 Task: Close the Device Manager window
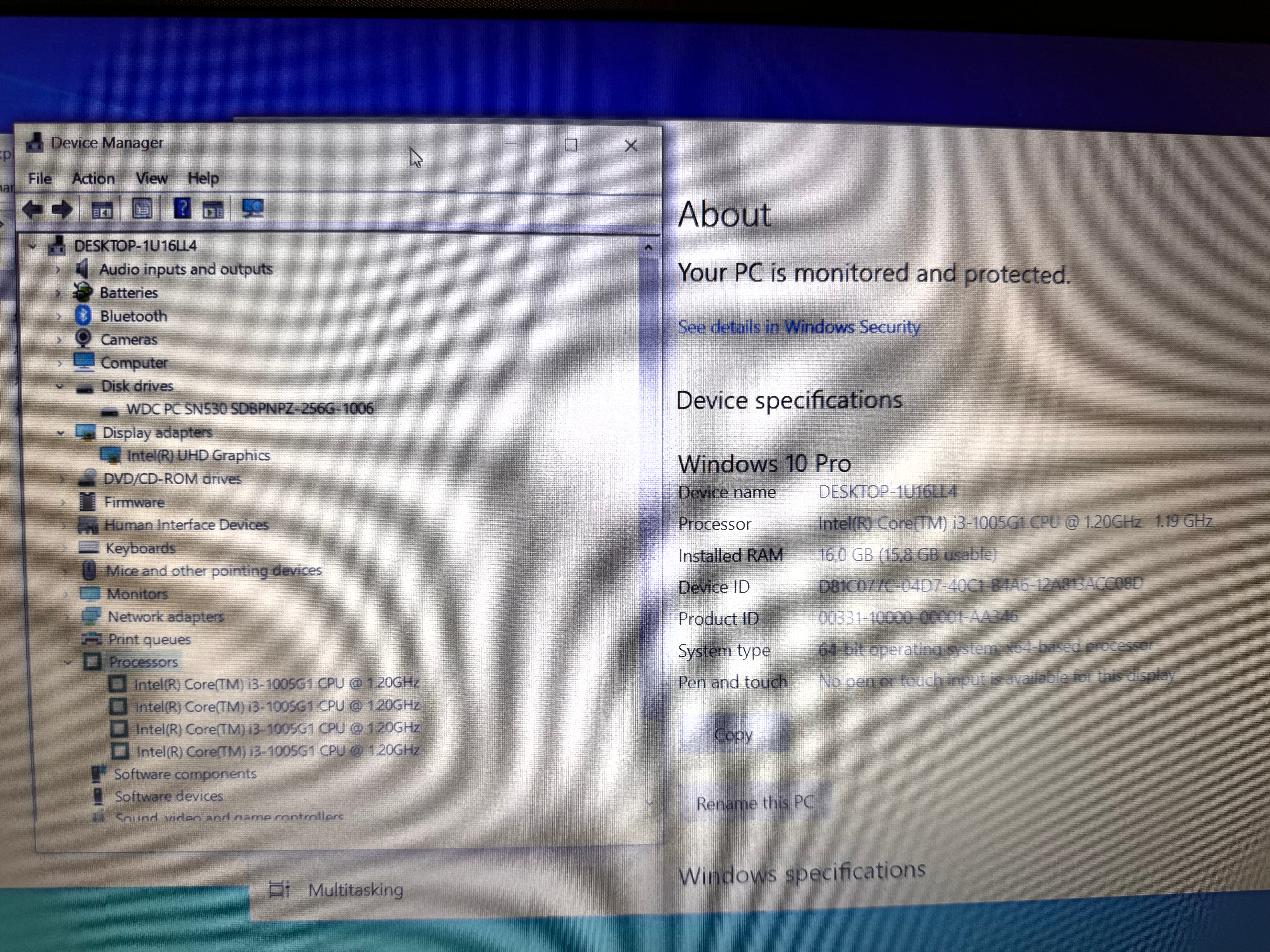pyautogui.click(x=631, y=146)
